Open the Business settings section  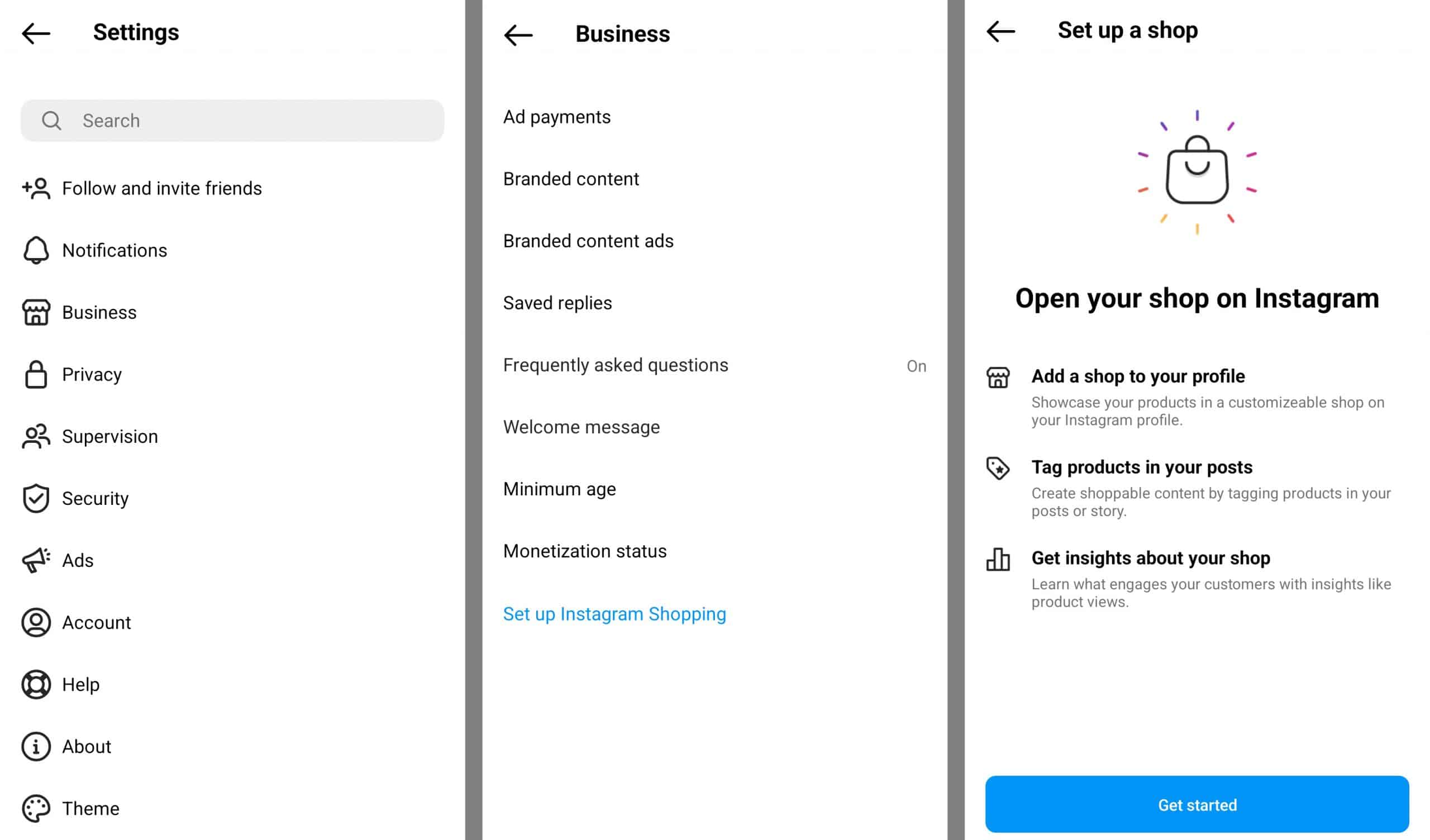click(98, 312)
